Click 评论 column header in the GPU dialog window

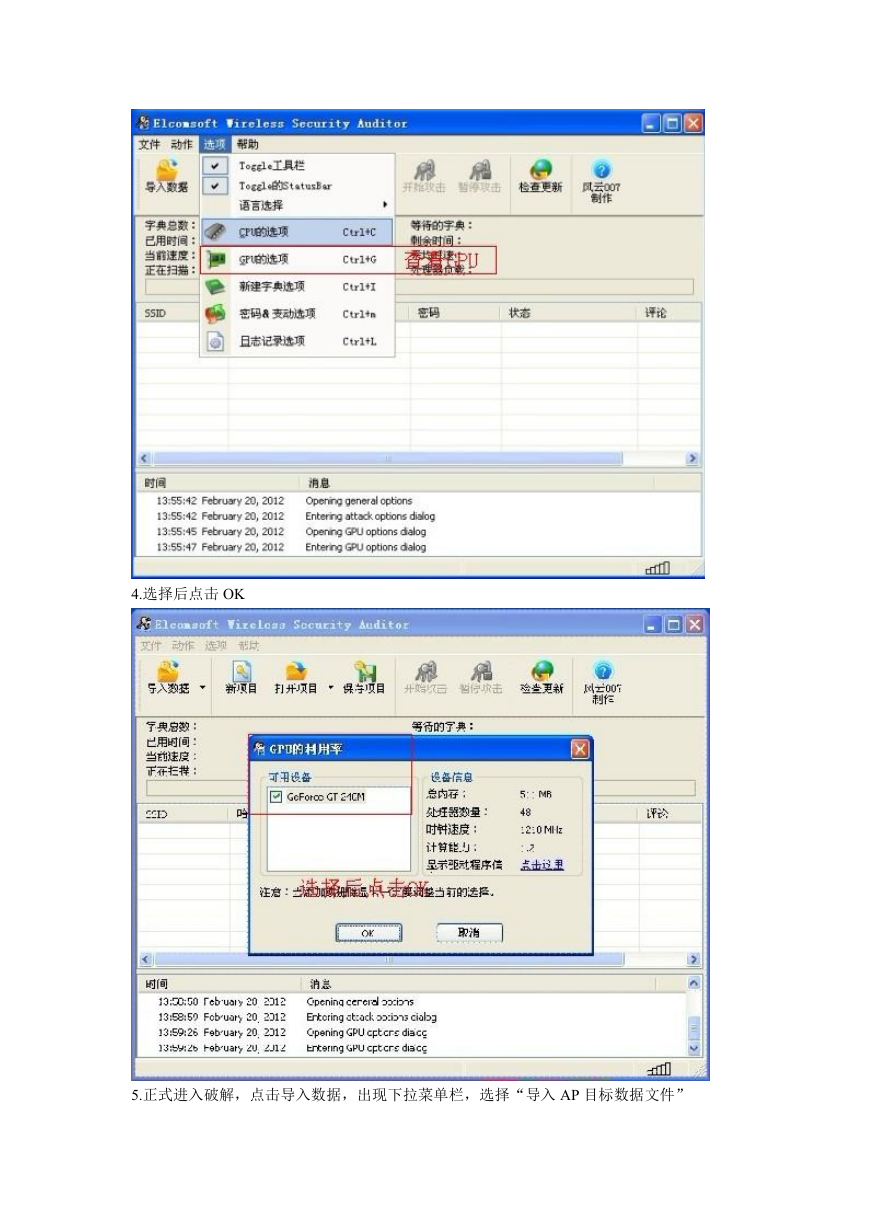659,814
